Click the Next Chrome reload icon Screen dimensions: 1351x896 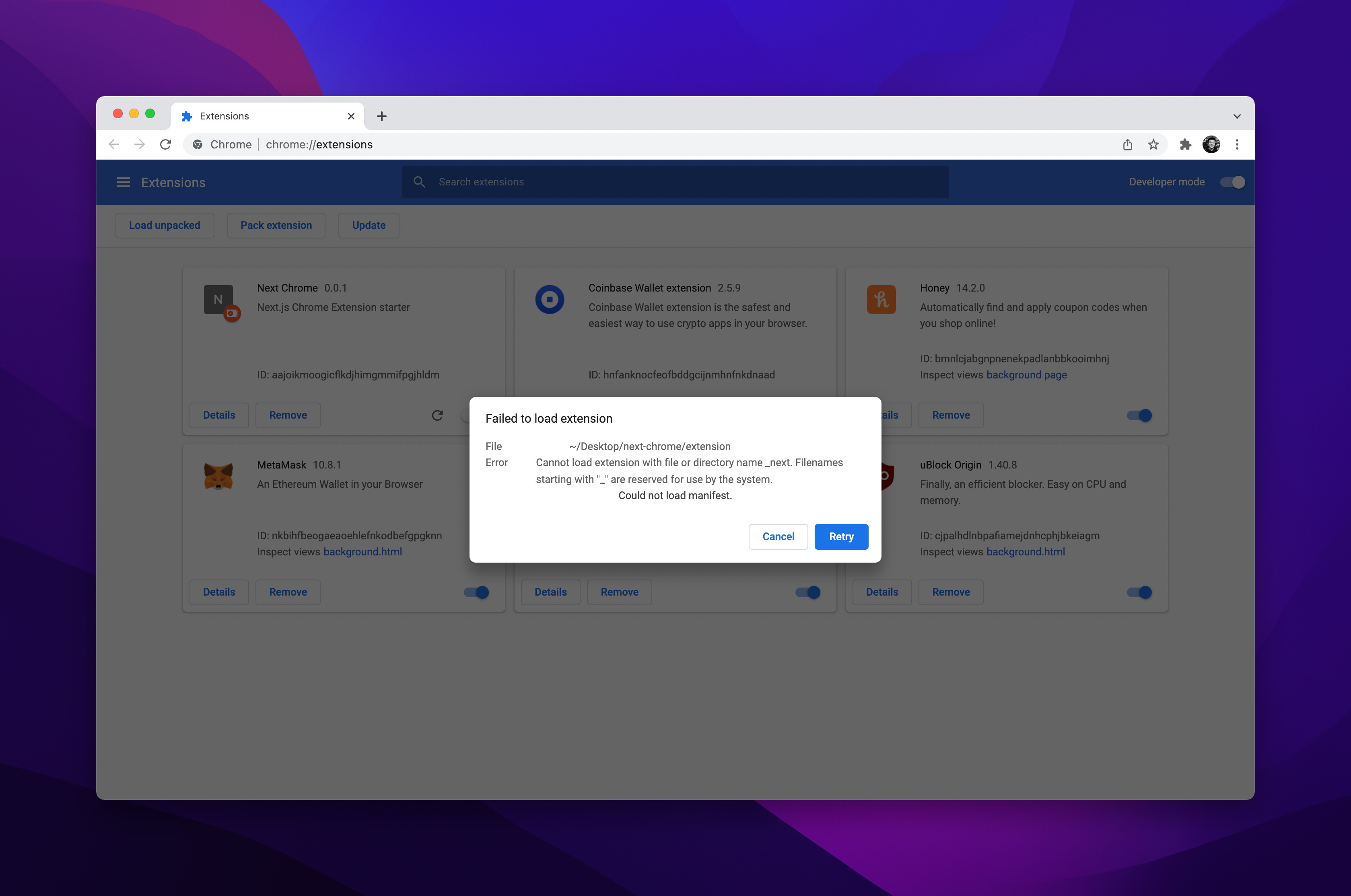[x=437, y=415]
